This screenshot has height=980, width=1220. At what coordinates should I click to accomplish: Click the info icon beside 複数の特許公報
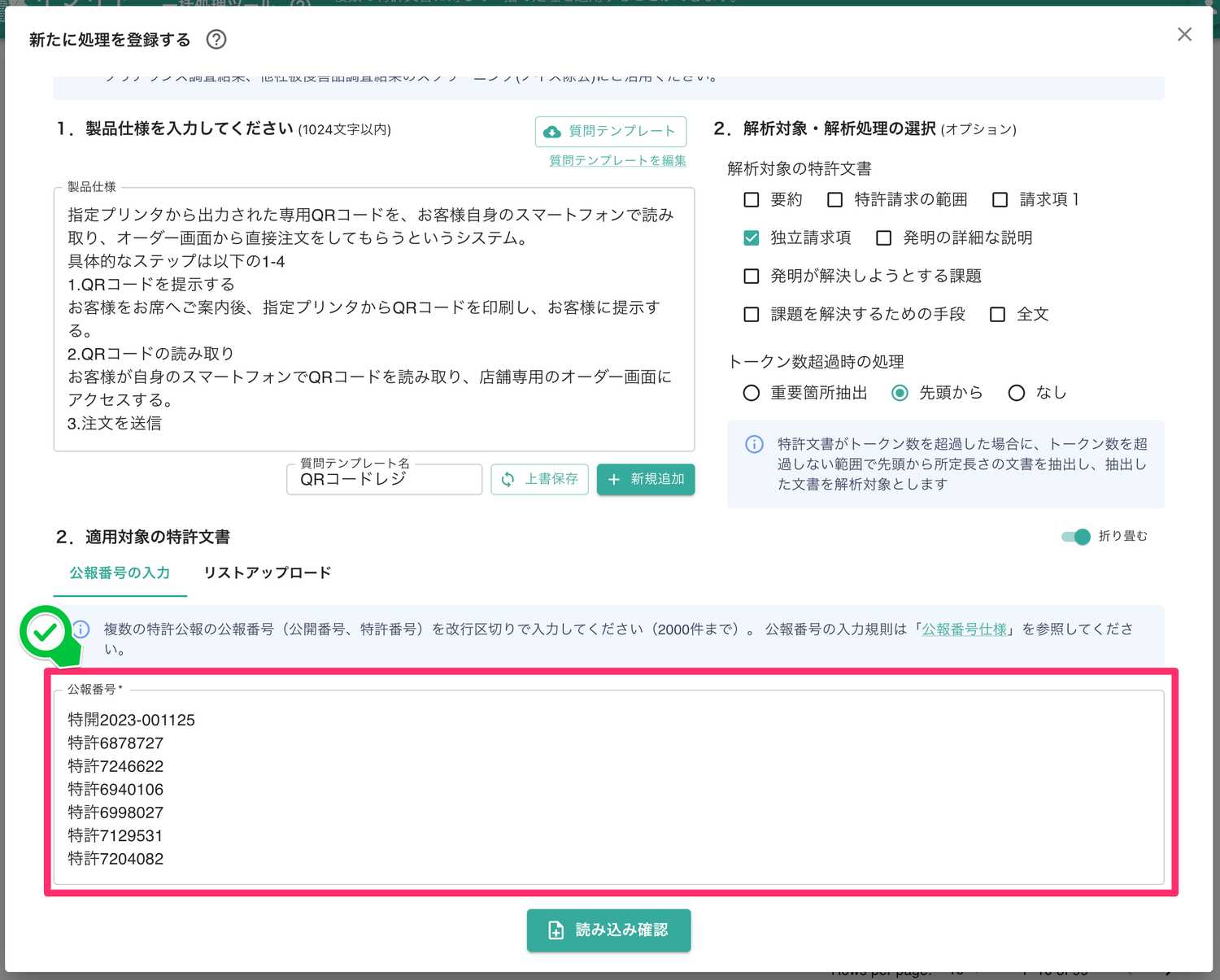(x=81, y=629)
